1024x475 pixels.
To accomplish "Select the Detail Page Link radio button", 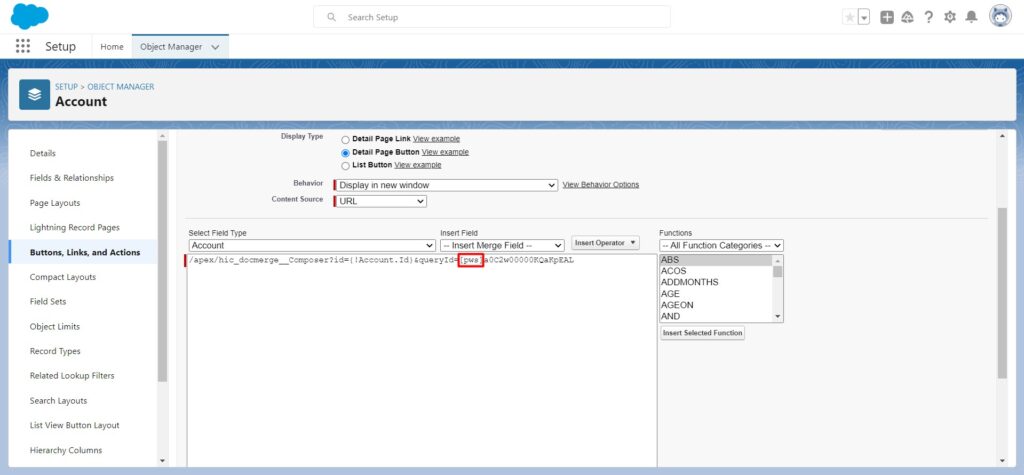I will (x=345, y=140).
